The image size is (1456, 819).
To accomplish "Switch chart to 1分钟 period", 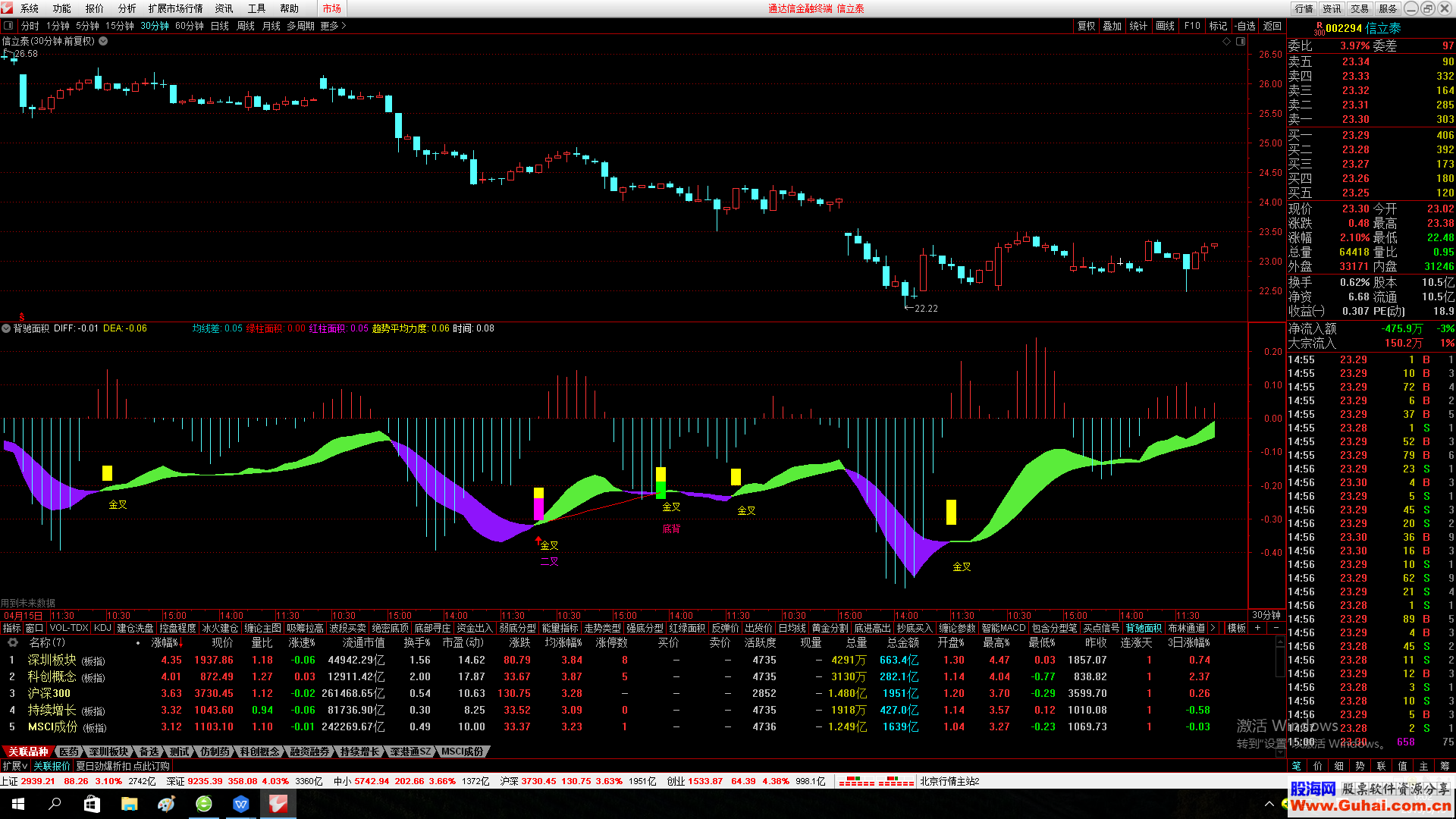I will click(58, 26).
